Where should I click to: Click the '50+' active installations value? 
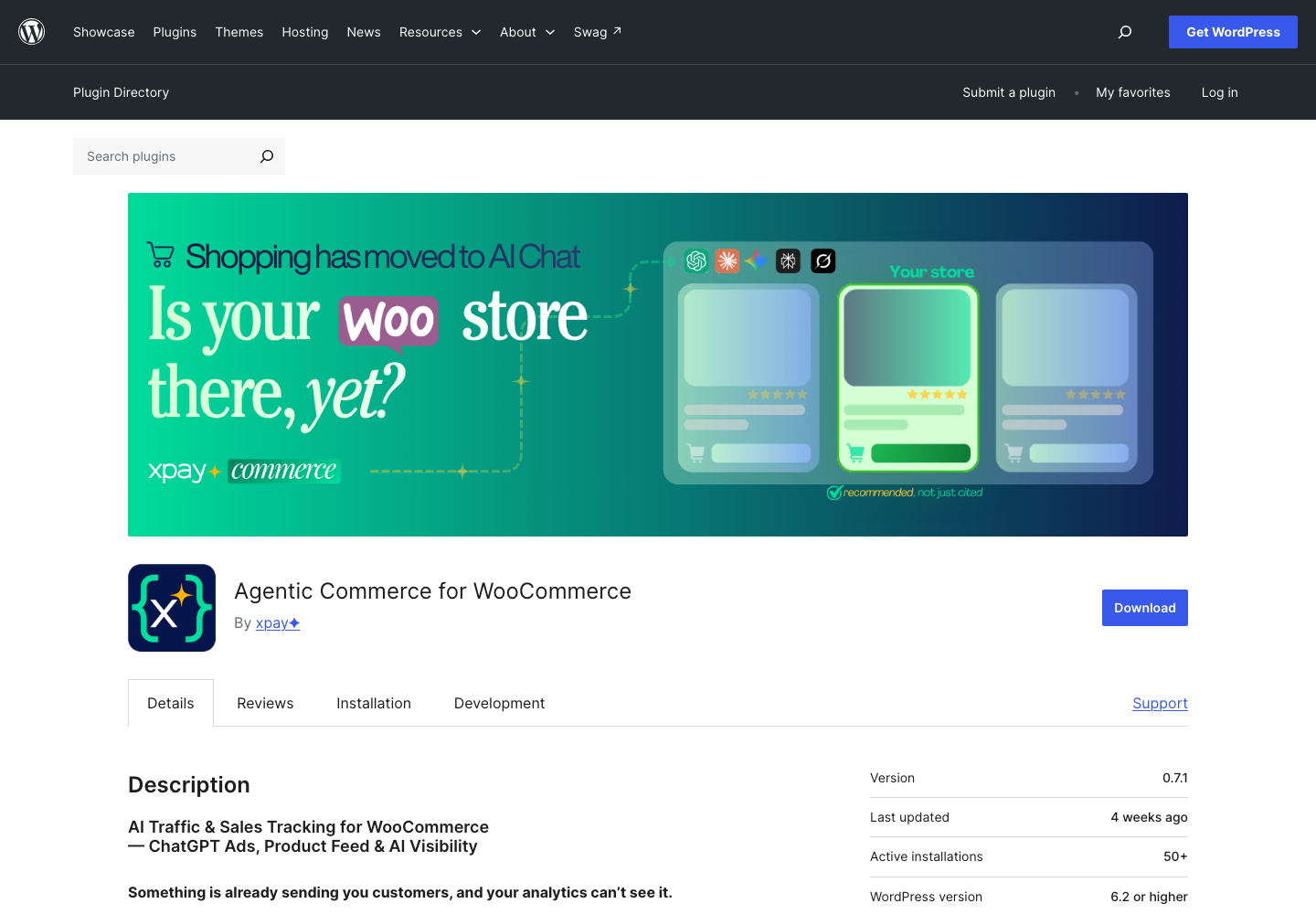pos(1175,856)
